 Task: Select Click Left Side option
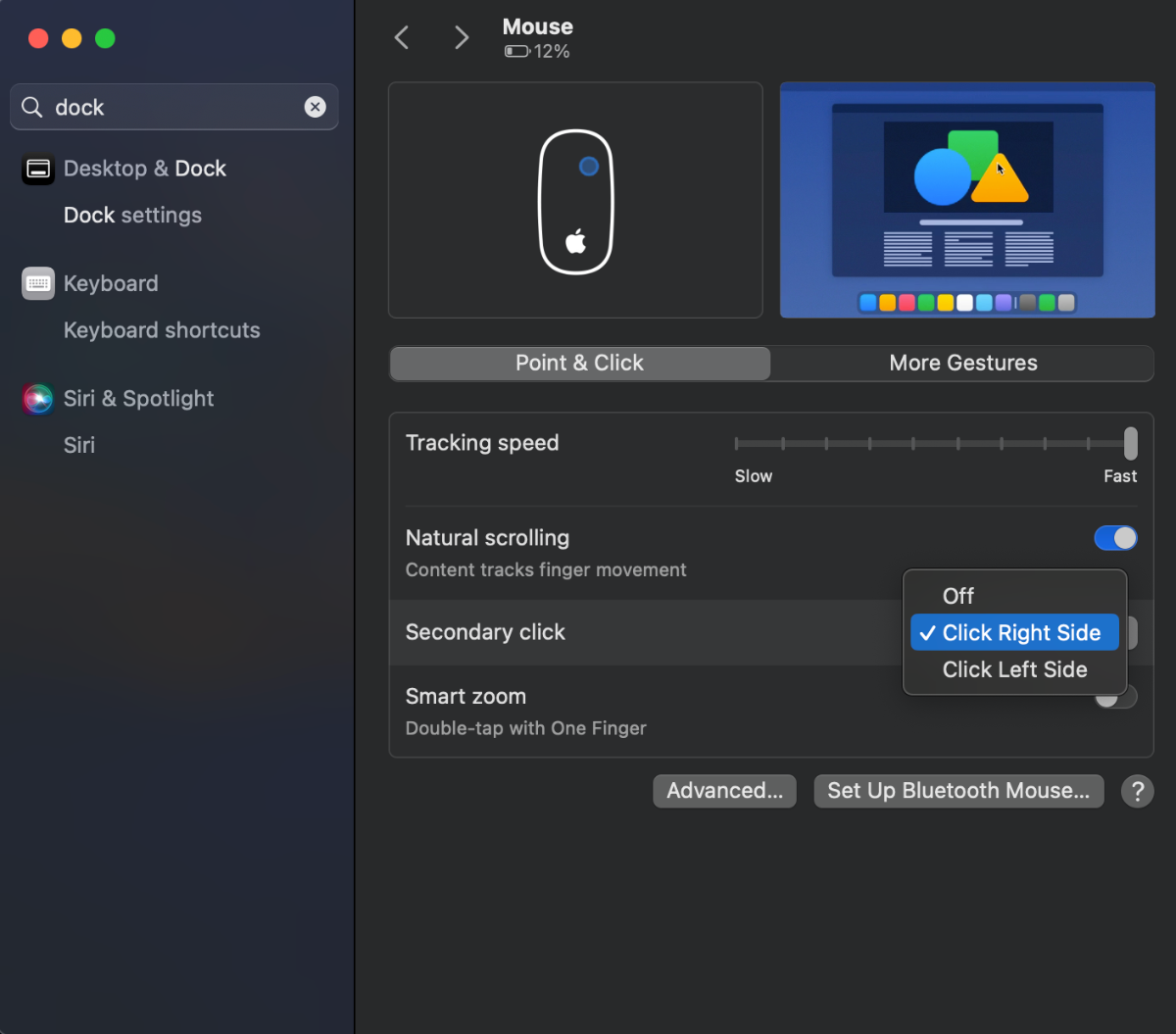pyautogui.click(x=1014, y=669)
